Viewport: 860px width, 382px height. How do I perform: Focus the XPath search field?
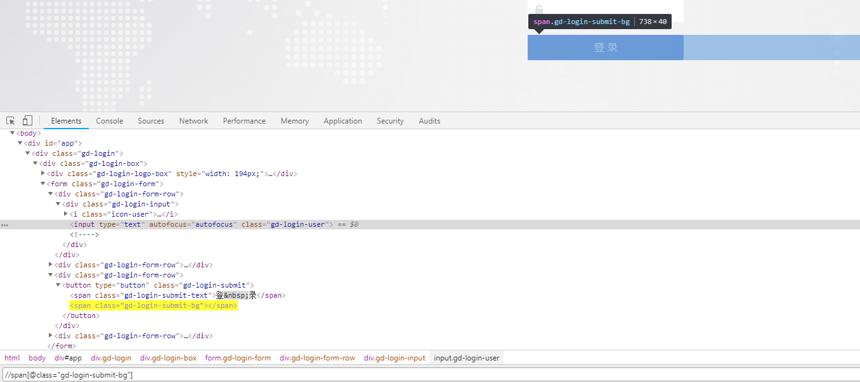pyautogui.click(x=430, y=375)
